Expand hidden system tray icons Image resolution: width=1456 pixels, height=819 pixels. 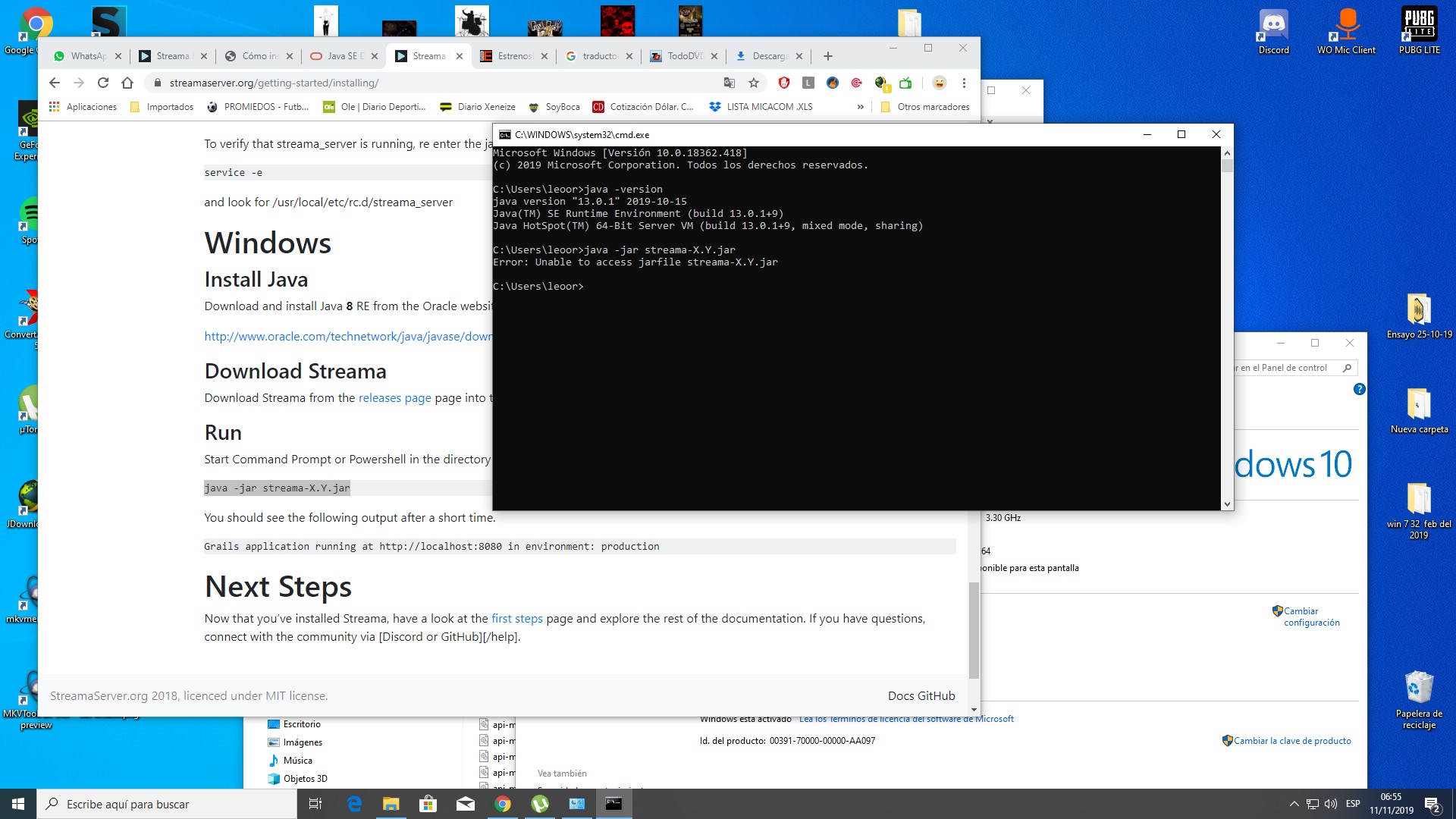[1294, 804]
